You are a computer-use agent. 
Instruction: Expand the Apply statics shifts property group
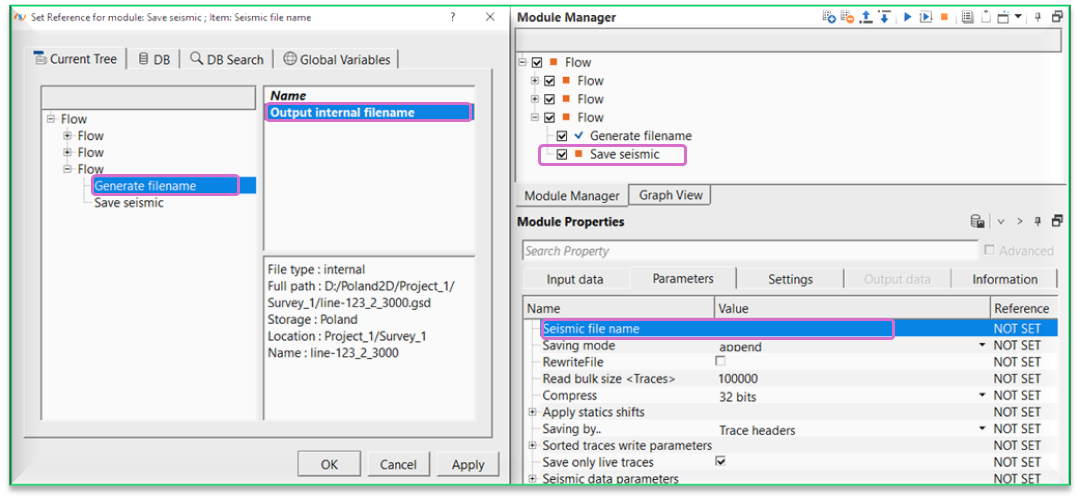pos(532,412)
